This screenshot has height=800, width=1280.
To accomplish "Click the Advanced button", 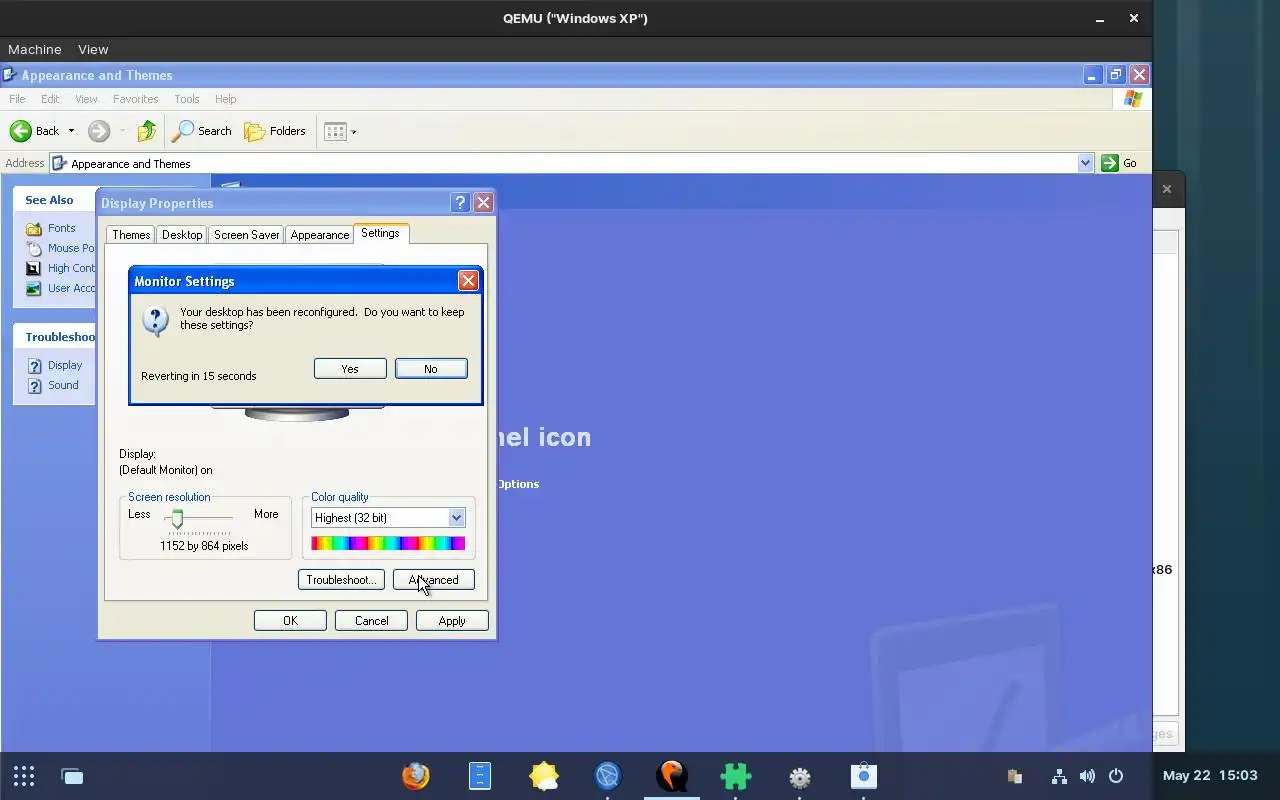I will 434,580.
